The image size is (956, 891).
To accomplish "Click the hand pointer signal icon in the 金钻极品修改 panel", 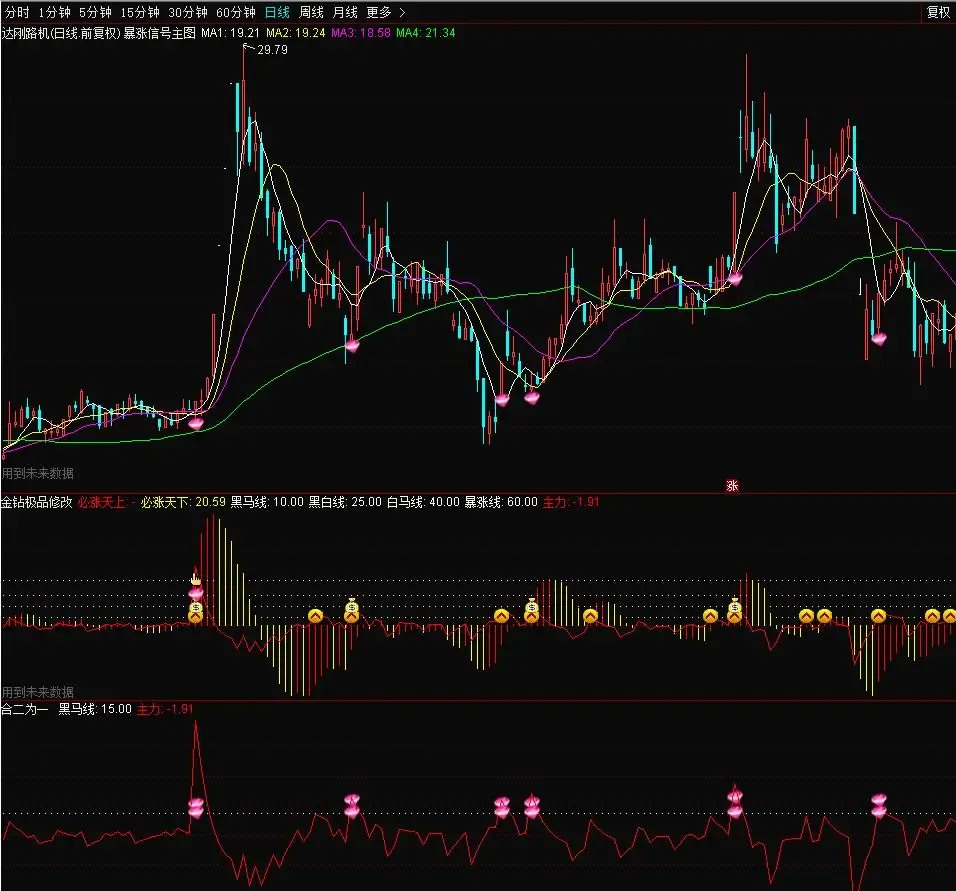I will [x=195, y=579].
